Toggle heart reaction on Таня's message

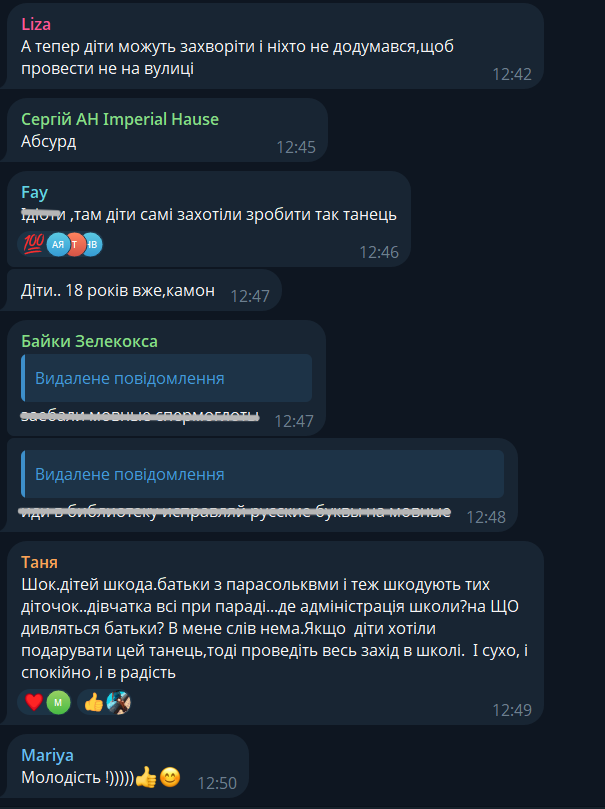point(34,703)
